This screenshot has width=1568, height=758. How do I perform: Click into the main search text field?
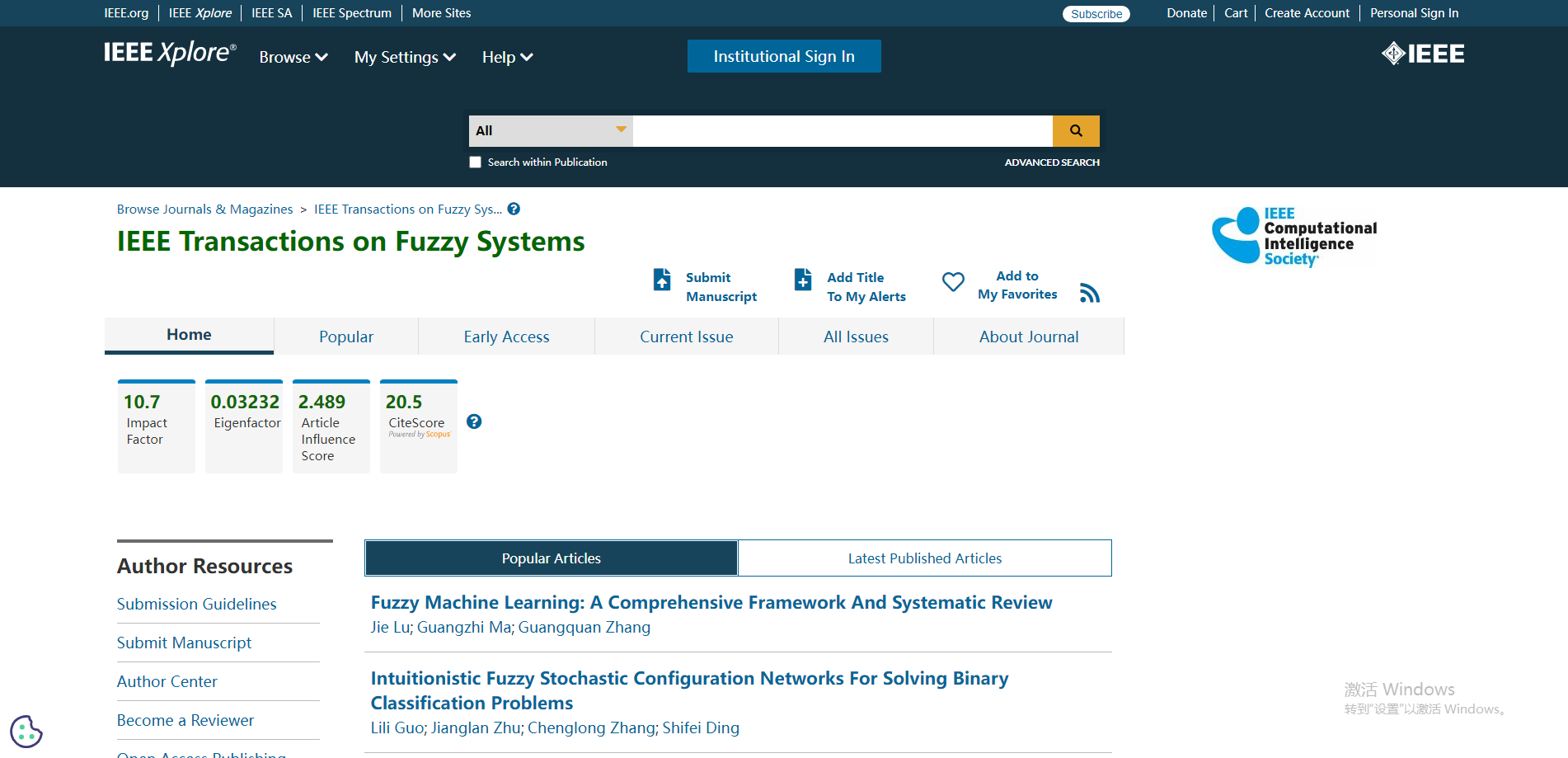(842, 130)
